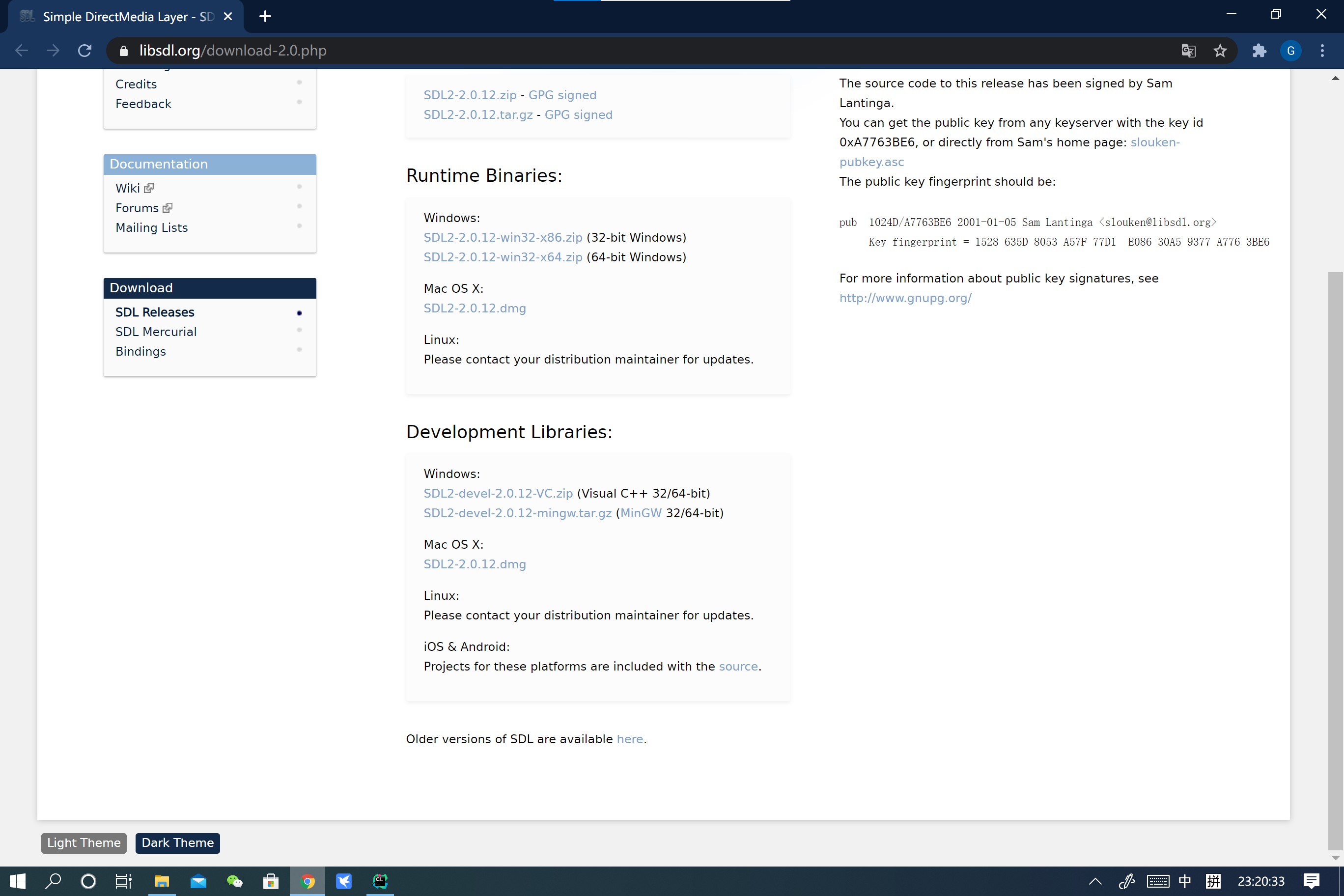
Task: Click the address bar URL
Action: click(232, 50)
